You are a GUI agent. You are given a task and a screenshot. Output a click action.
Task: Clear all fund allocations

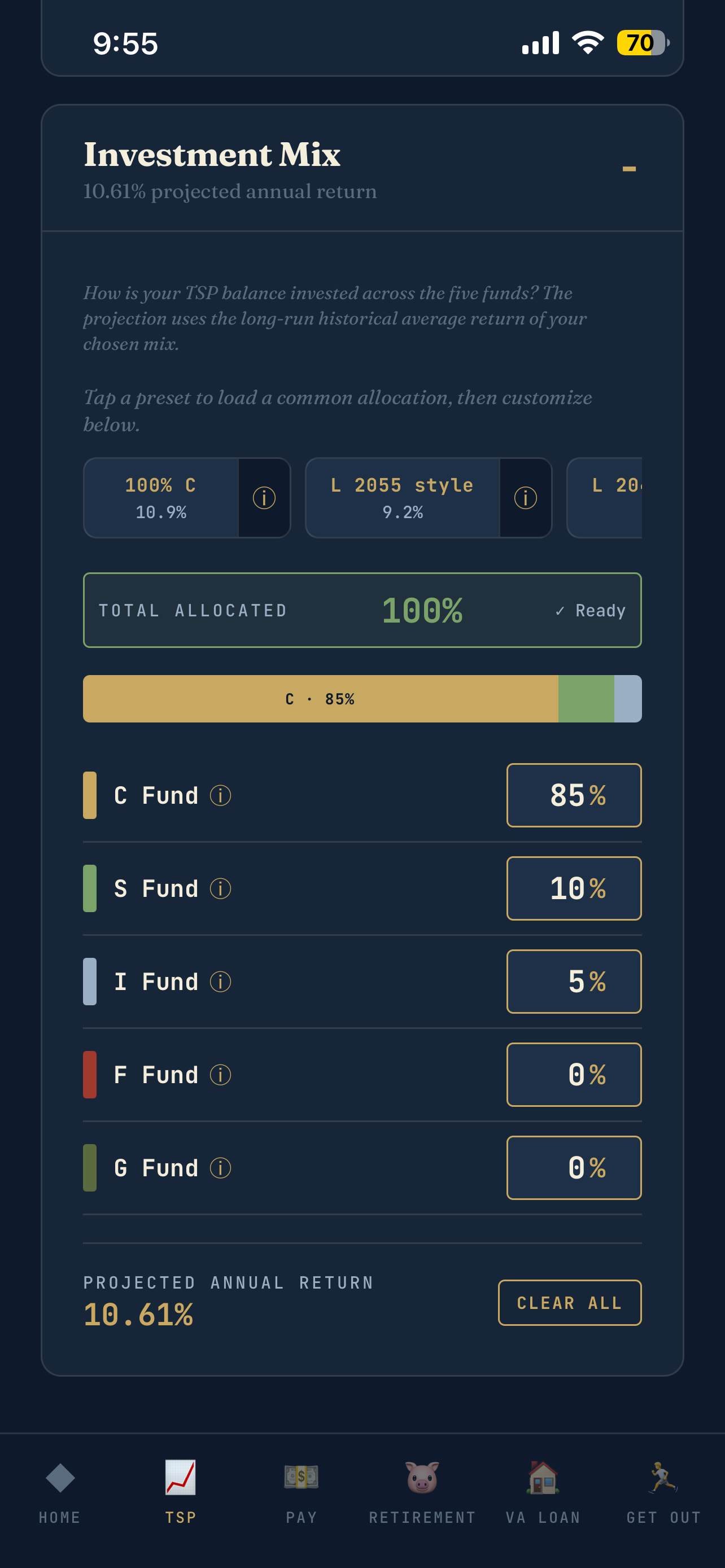tap(570, 1303)
